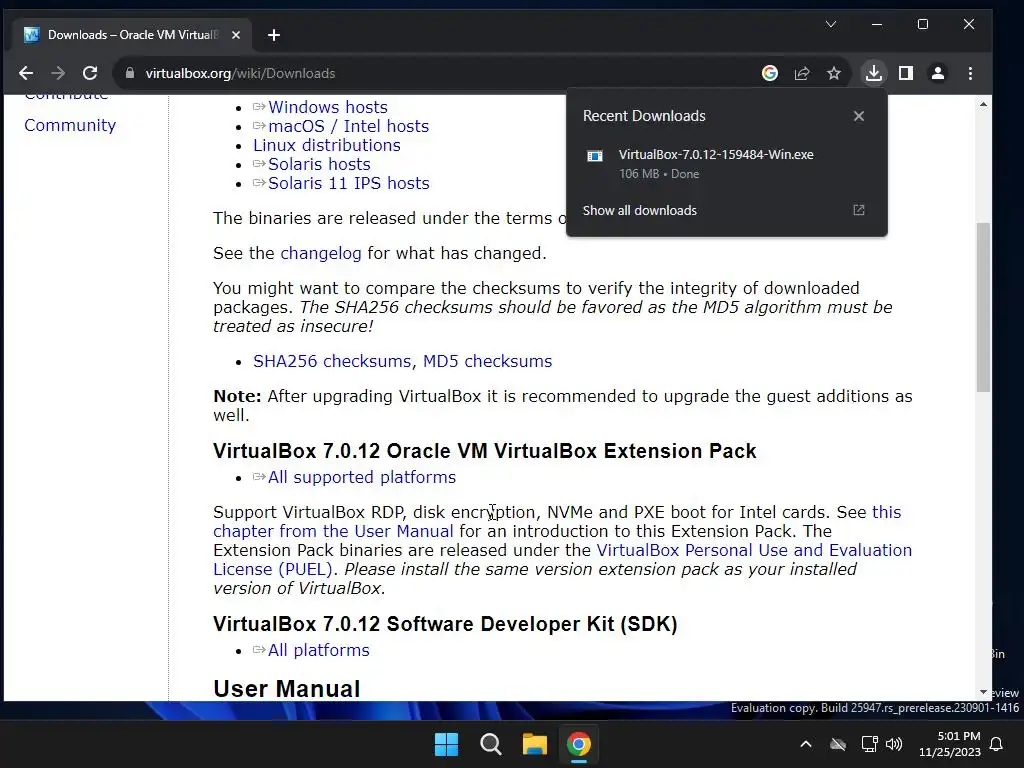Open the macOS / Intel hosts link
Image resolution: width=1024 pixels, height=768 pixels.
[348, 126]
